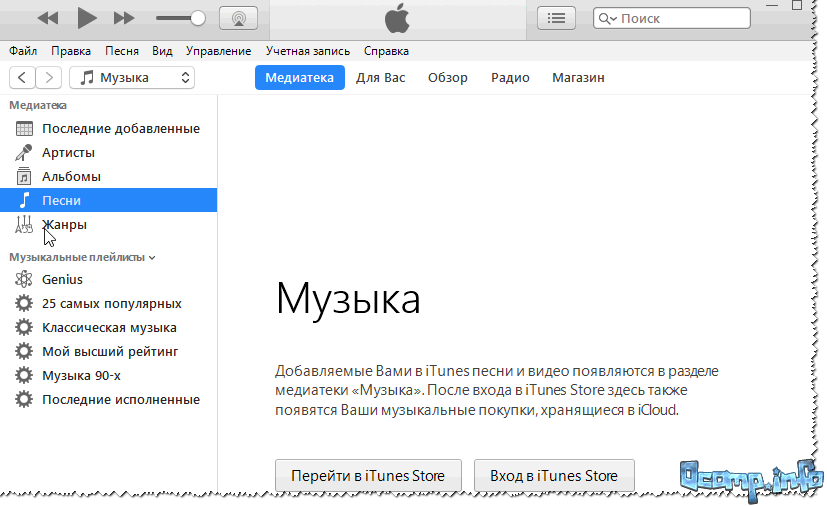The image size is (827, 506).
Task: Switch to the Радио tab
Action: pos(510,78)
